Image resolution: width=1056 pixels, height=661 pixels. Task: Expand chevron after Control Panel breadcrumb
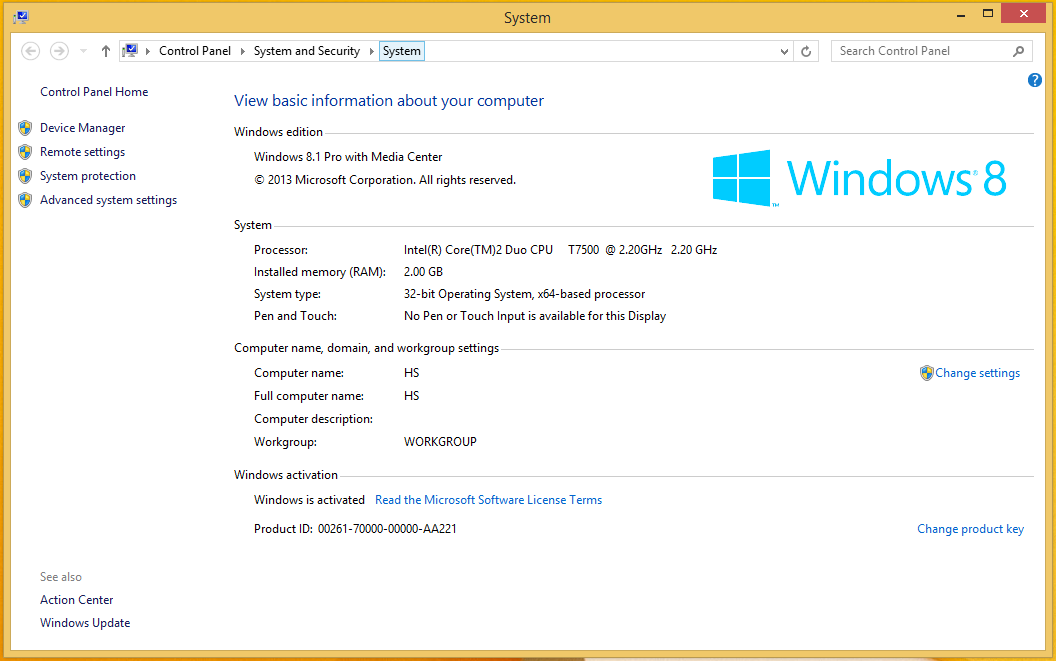point(242,51)
